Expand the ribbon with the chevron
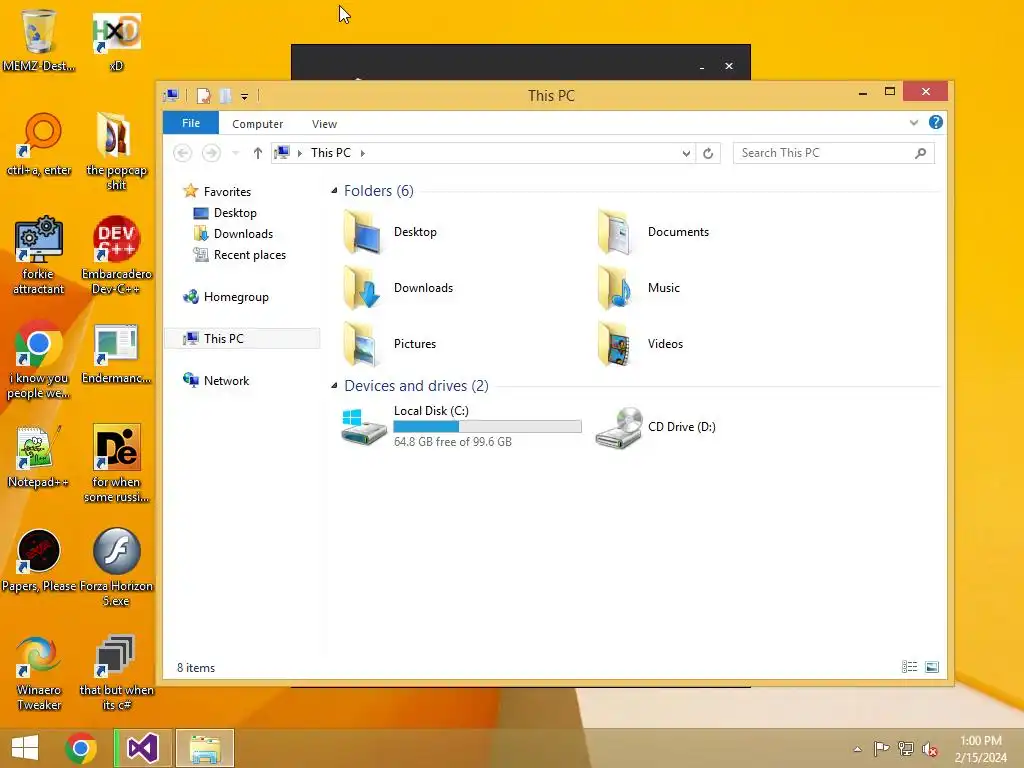This screenshot has width=1024, height=768. 914,123
